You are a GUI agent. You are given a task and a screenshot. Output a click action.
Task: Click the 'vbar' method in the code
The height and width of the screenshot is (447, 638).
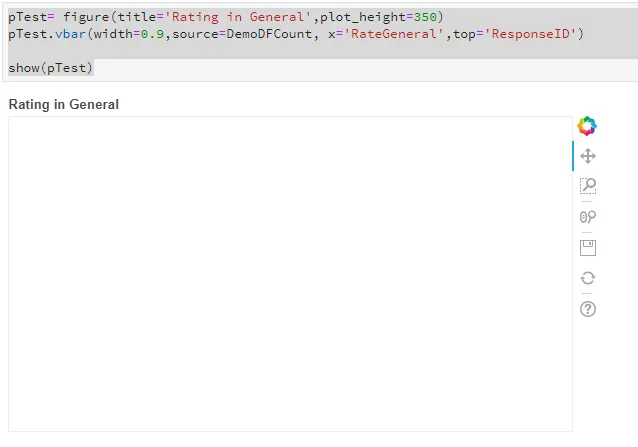pyautogui.click(x=70, y=34)
